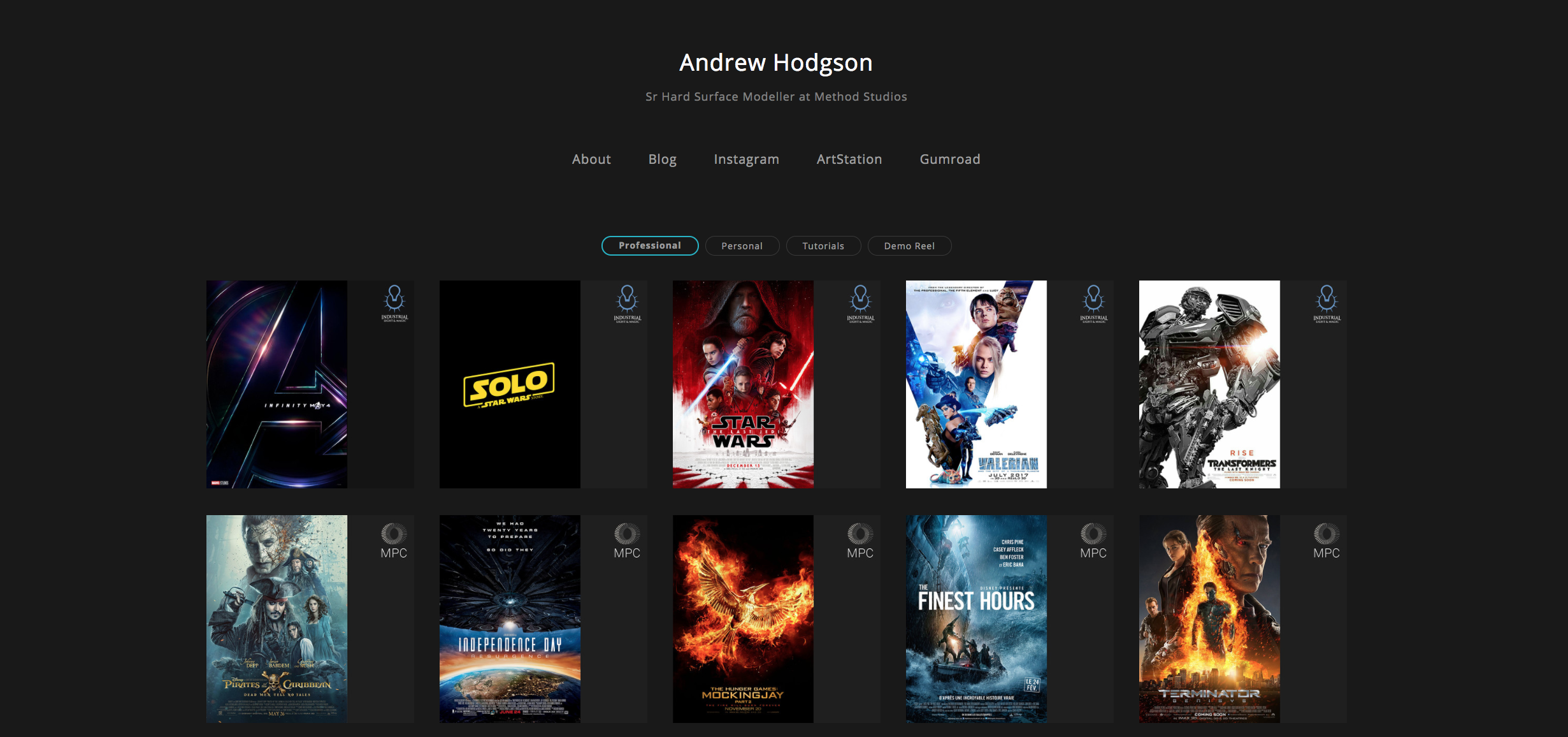This screenshot has width=1568, height=737.
Task: Select the Professional filter pill
Action: coord(650,246)
